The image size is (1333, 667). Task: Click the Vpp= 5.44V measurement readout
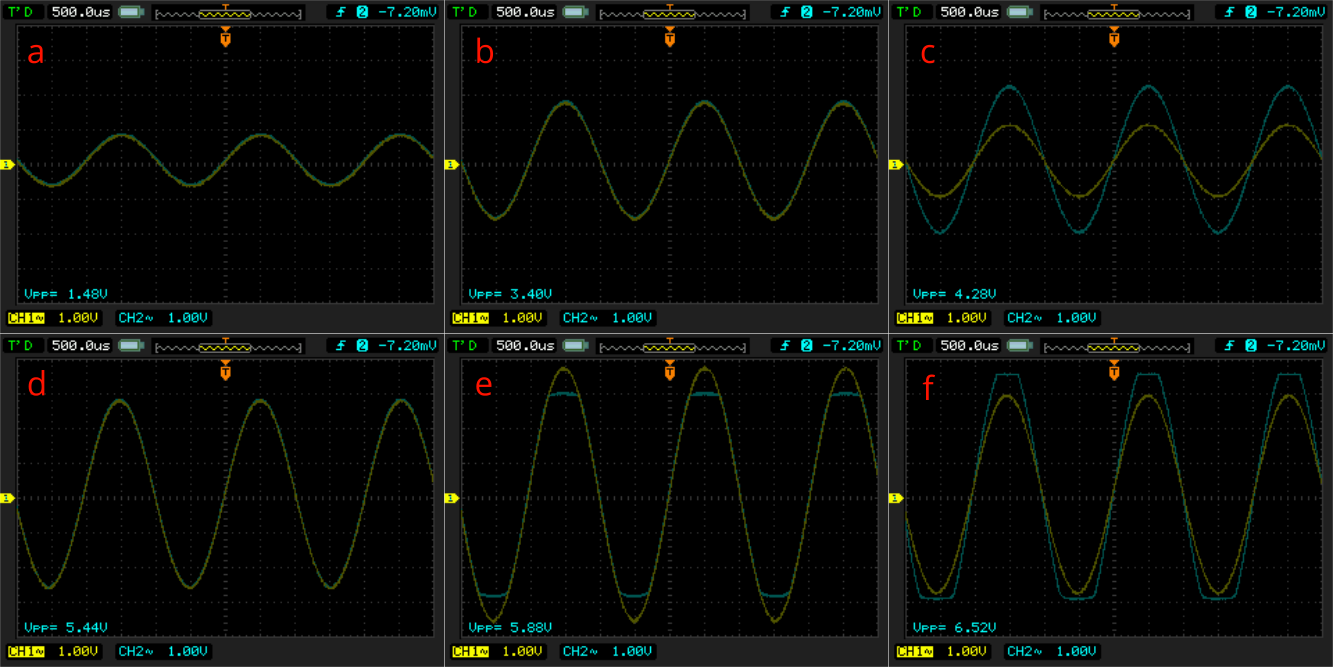(x=66, y=628)
